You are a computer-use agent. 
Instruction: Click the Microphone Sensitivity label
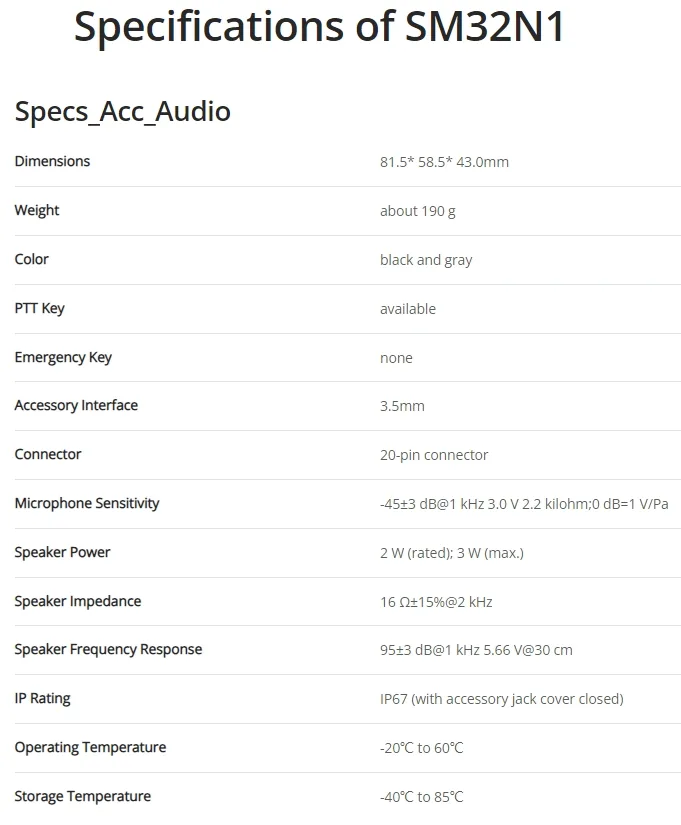(87, 504)
